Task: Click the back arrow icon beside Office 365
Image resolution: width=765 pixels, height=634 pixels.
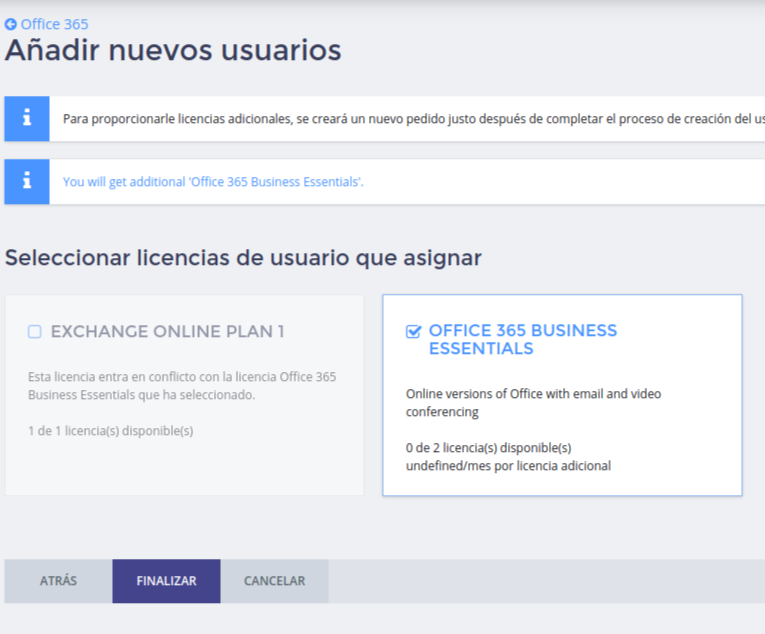Action: (11, 24)
